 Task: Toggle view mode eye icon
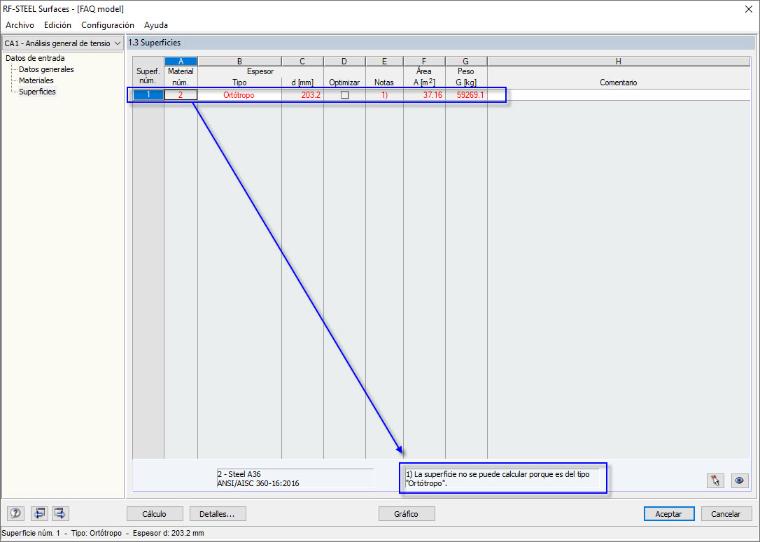(x=739, y=480)
